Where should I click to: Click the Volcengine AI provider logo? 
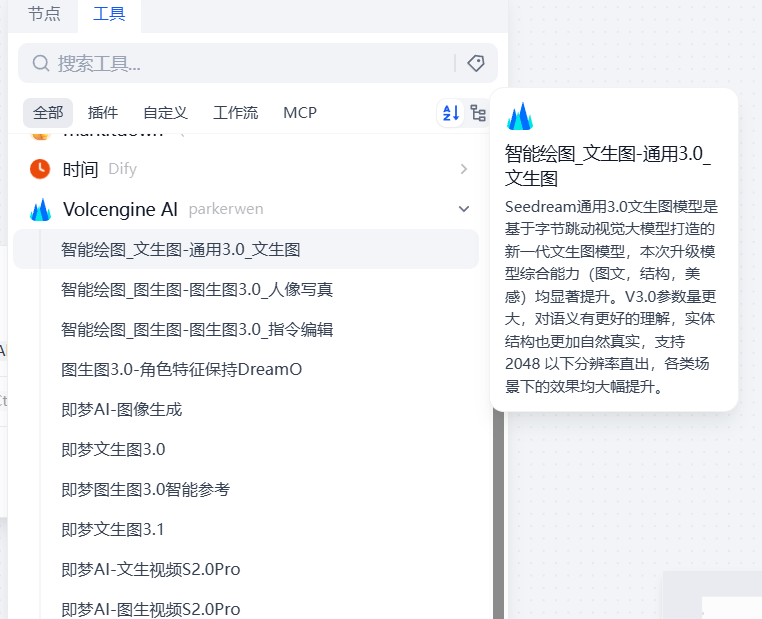tap(40, 209)
